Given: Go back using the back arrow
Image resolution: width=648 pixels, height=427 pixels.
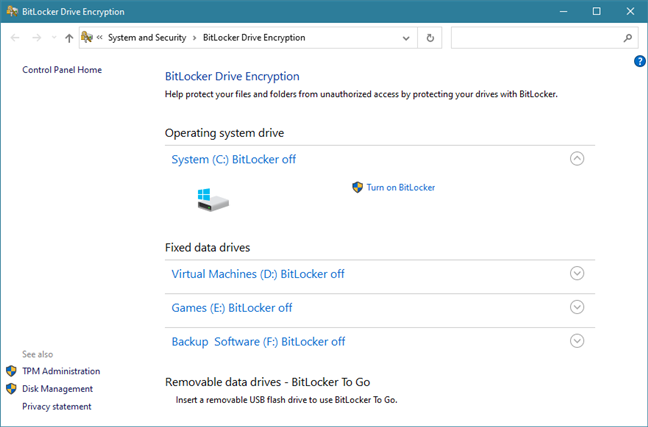Looking at the screenshot, I should coord(15,38).
